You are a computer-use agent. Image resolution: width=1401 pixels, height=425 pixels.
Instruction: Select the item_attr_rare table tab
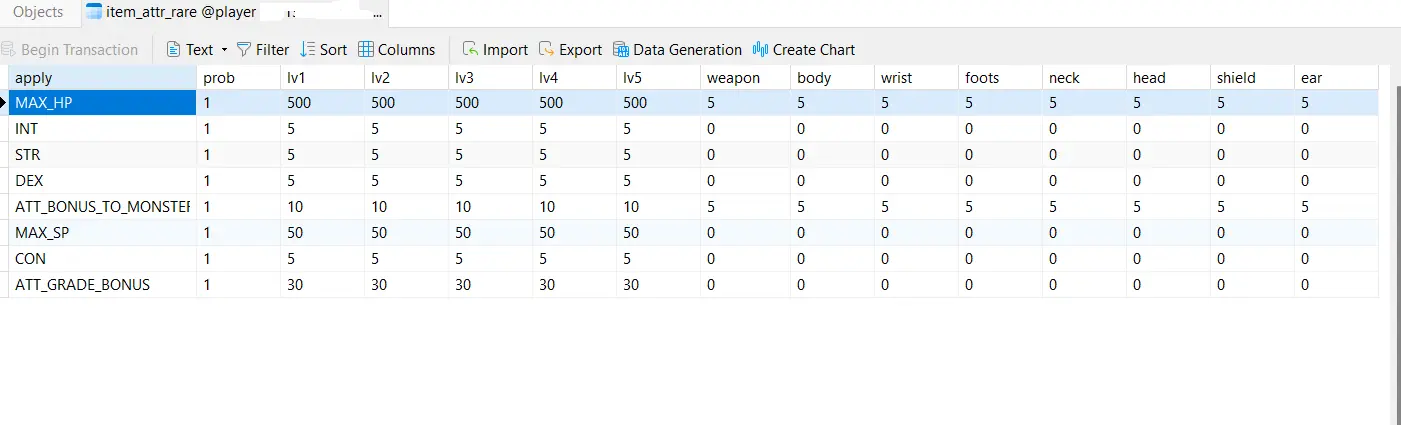point(180,13)
